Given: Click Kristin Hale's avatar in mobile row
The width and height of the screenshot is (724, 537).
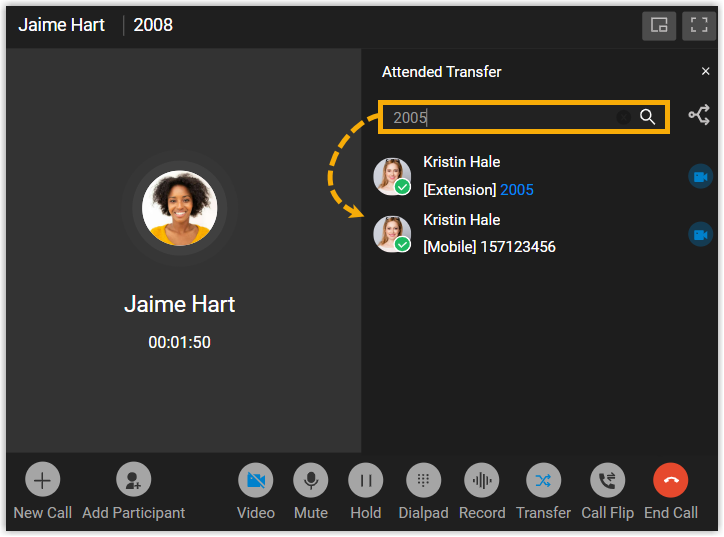Looking at the screenshot, I should pyautogui.click(x=392, y=234).
